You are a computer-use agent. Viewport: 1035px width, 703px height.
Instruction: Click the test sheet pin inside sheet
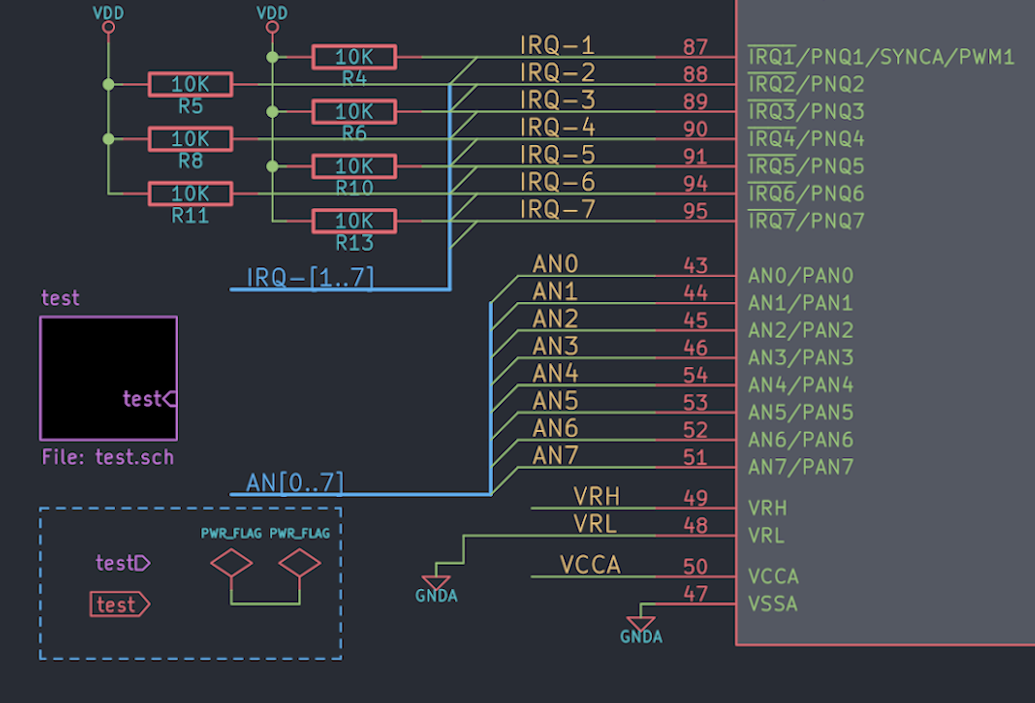[149, 399]
